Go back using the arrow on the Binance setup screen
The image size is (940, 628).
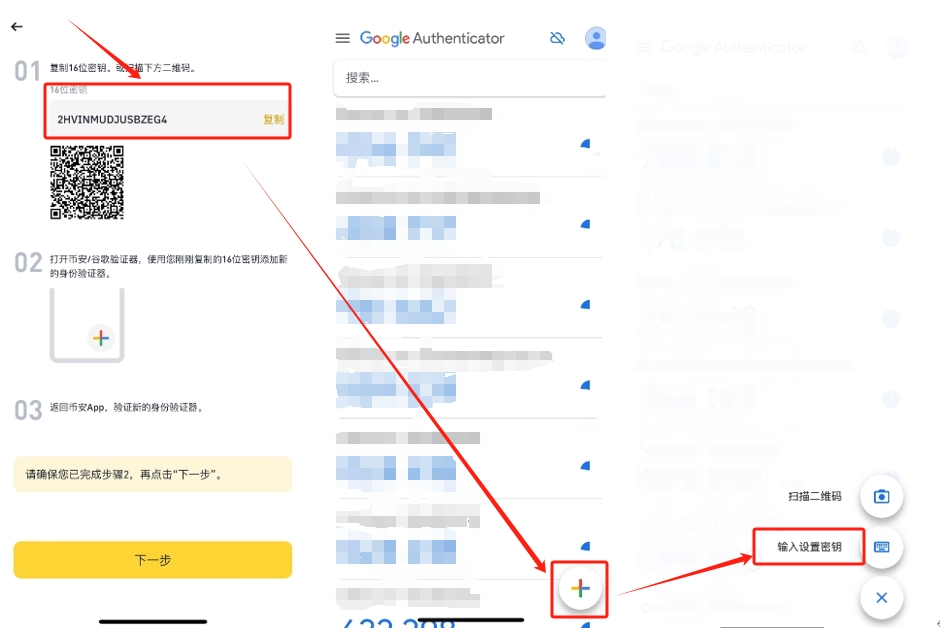click(17, 26)
